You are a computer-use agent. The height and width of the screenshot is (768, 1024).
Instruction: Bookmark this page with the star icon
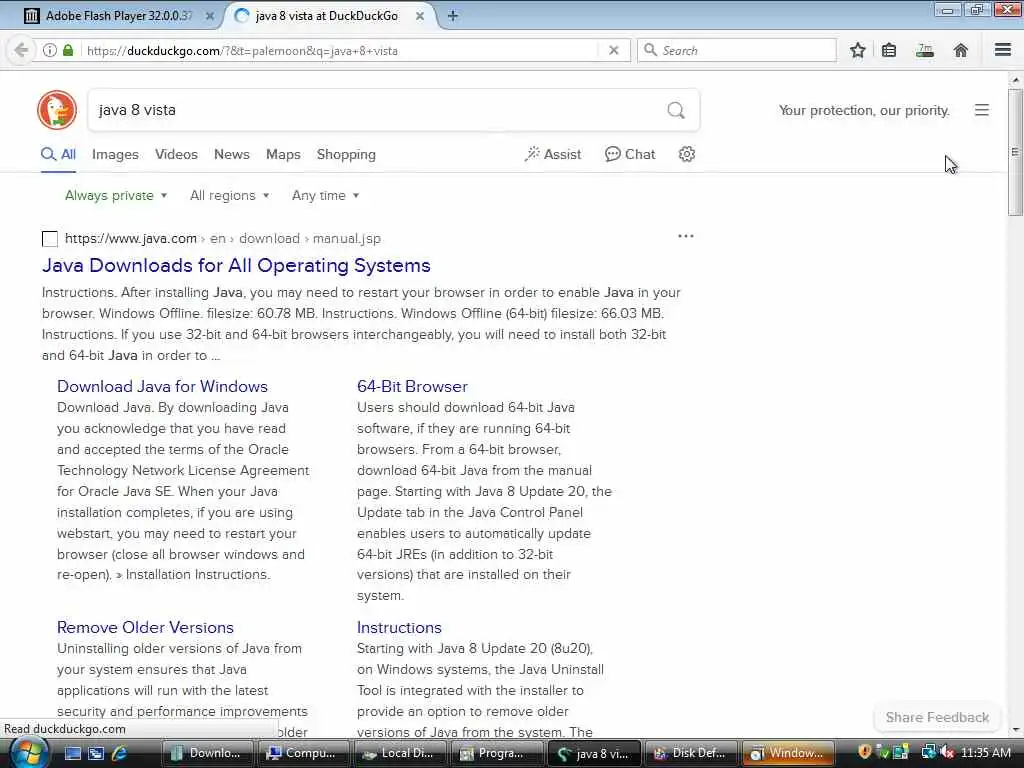point(857,50)
